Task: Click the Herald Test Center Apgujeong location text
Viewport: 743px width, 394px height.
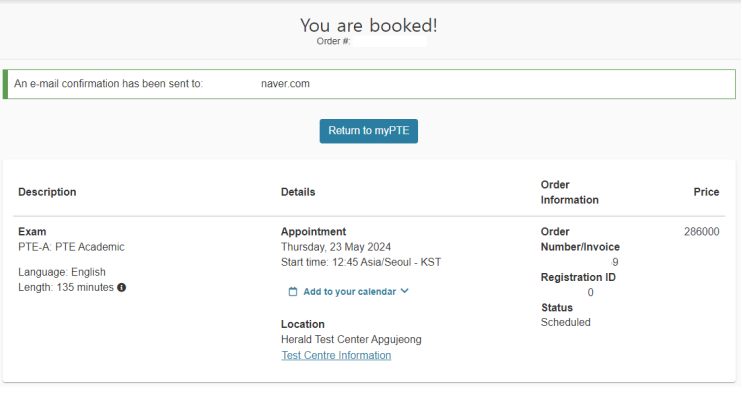Action: coord(351,340)
